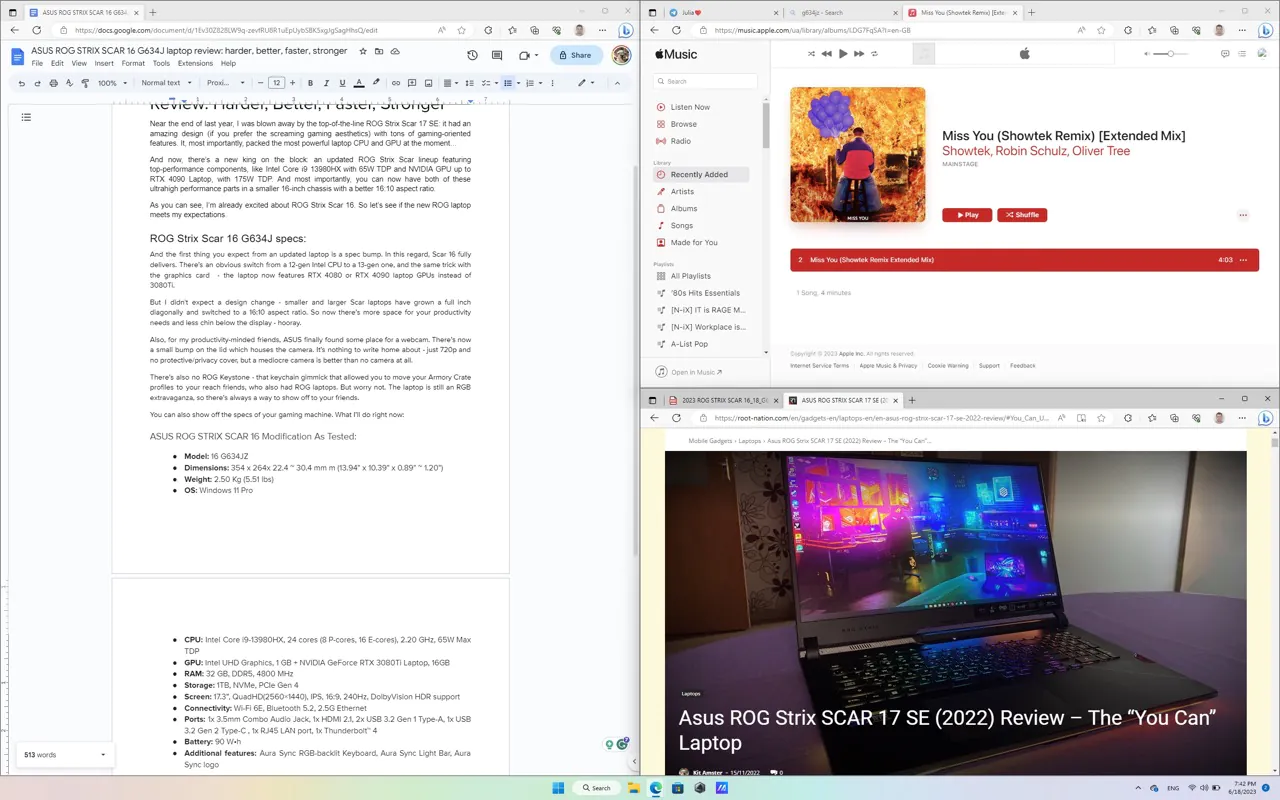Open the editing mode pencil dropdown
Viewport: 1280px width, 800px height.
tap(586, 83)
